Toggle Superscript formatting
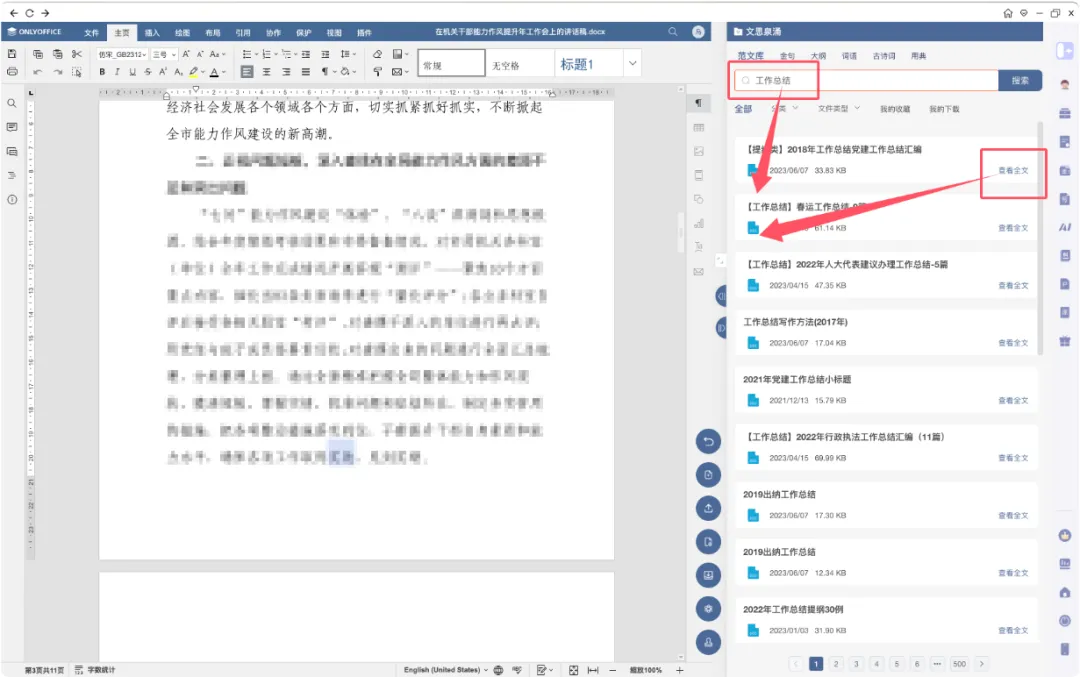Image resolution: width=1080 pixels, height=677 pixels. 163,72
